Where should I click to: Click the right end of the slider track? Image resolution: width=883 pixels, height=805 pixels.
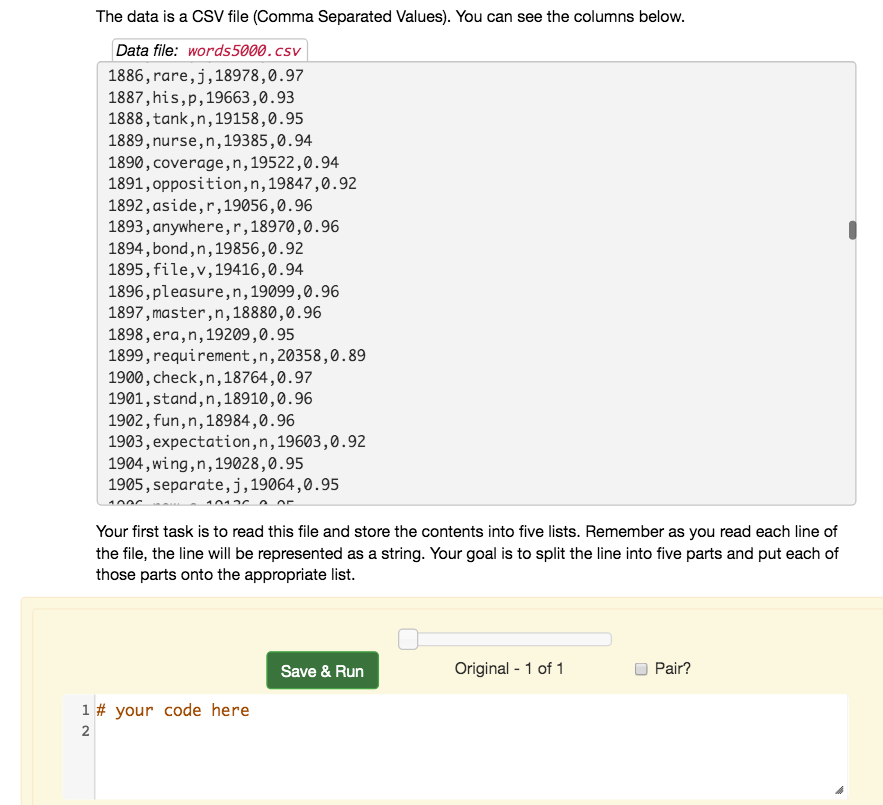(x=605, y=638)
